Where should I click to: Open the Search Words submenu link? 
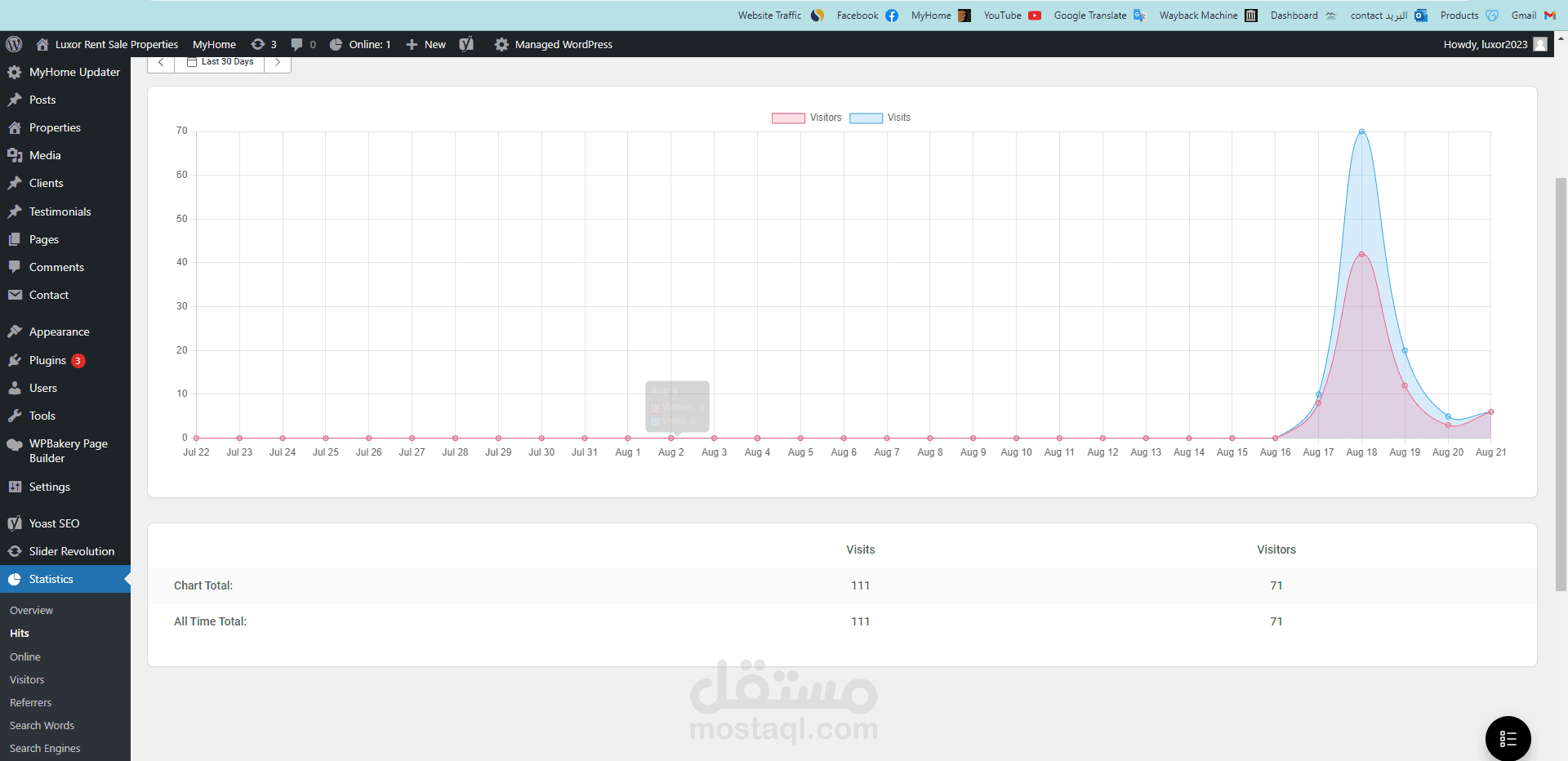(42, 725)
